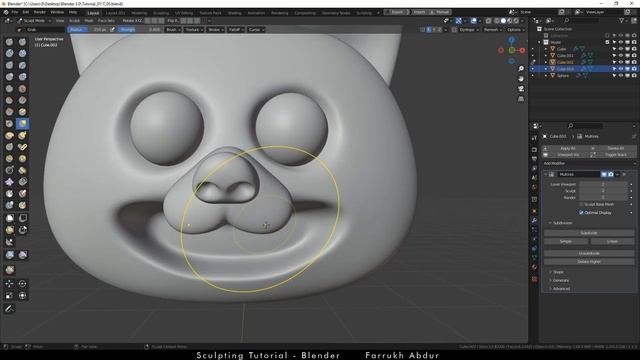Screen dimensions: 640x360
Task: Toggle Multires modifier render display
Action: click(x=611, y=174)
